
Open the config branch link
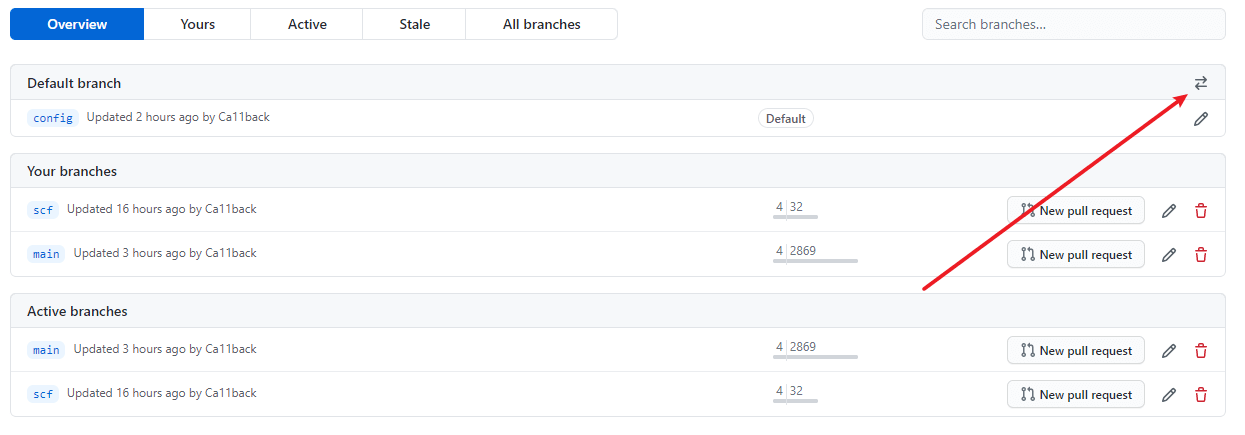pyautogui.click(x=53, y=118)
